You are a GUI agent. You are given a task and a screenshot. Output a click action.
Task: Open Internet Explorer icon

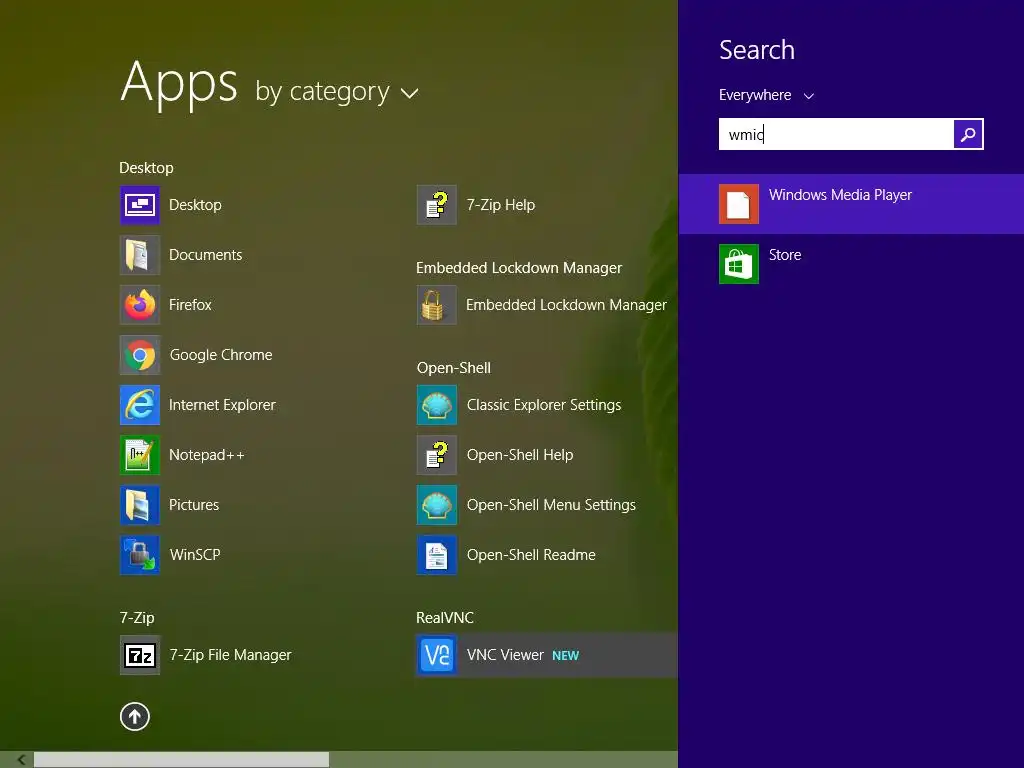pos(140,405)
